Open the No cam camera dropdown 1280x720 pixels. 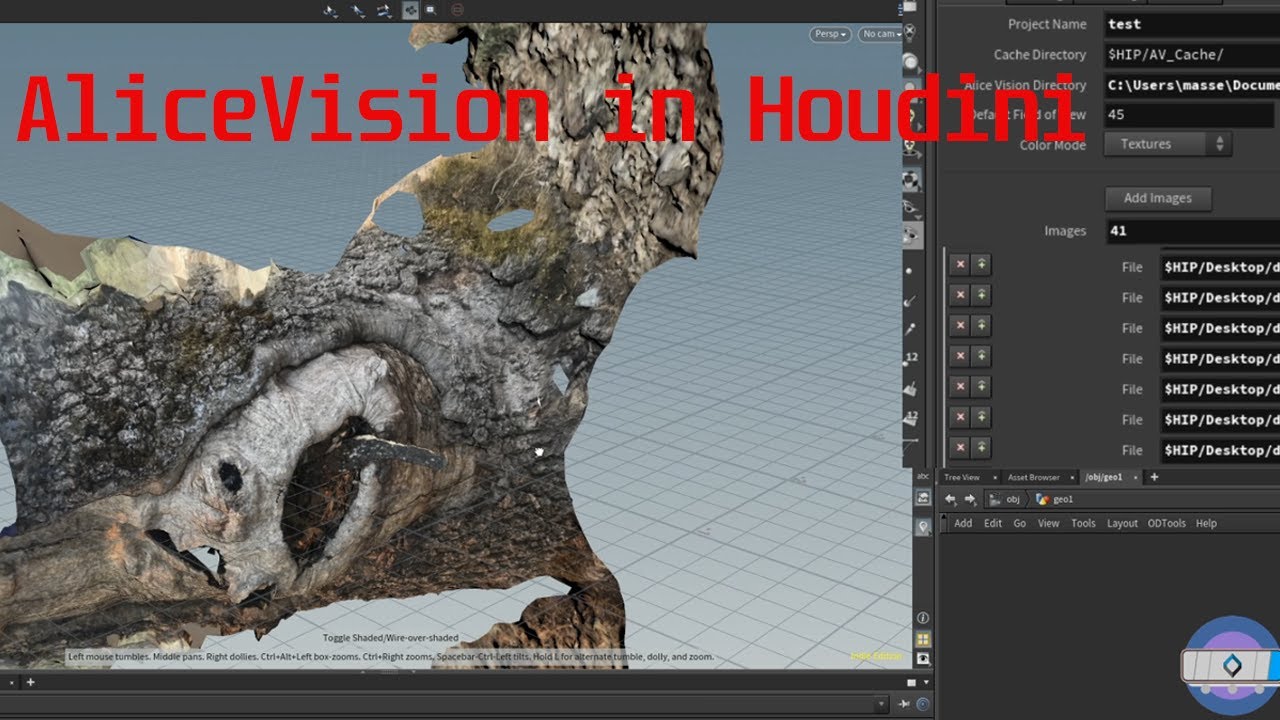[x=881, y=34]
